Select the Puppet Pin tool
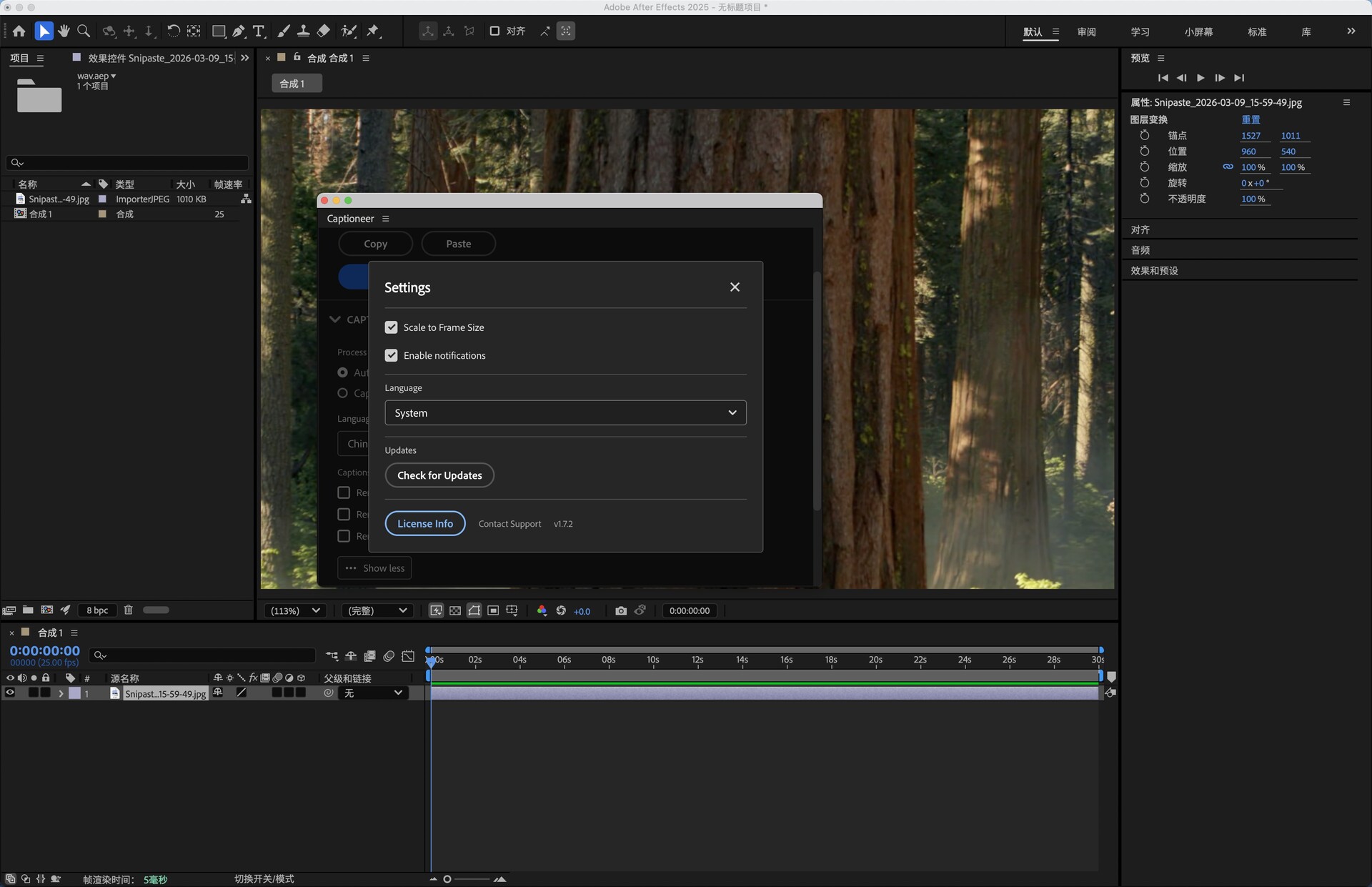Screen dimensions: 1372x887 click(x=373, y=31)
